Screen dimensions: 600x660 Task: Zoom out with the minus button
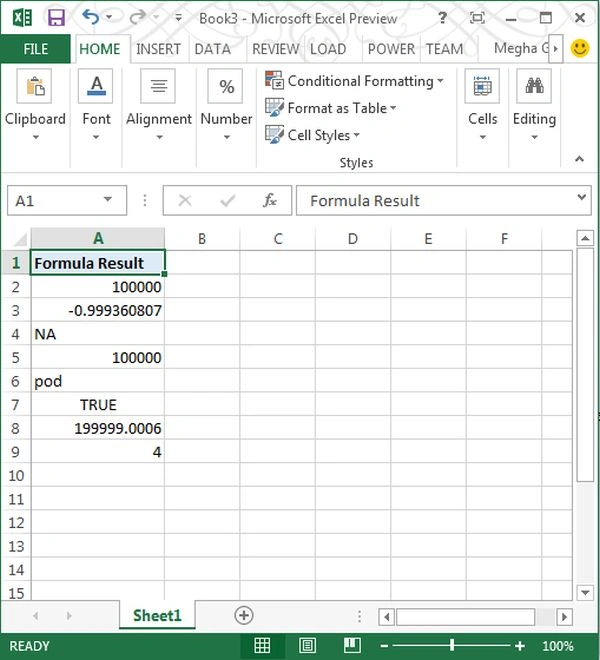click(x=384, y=646)
